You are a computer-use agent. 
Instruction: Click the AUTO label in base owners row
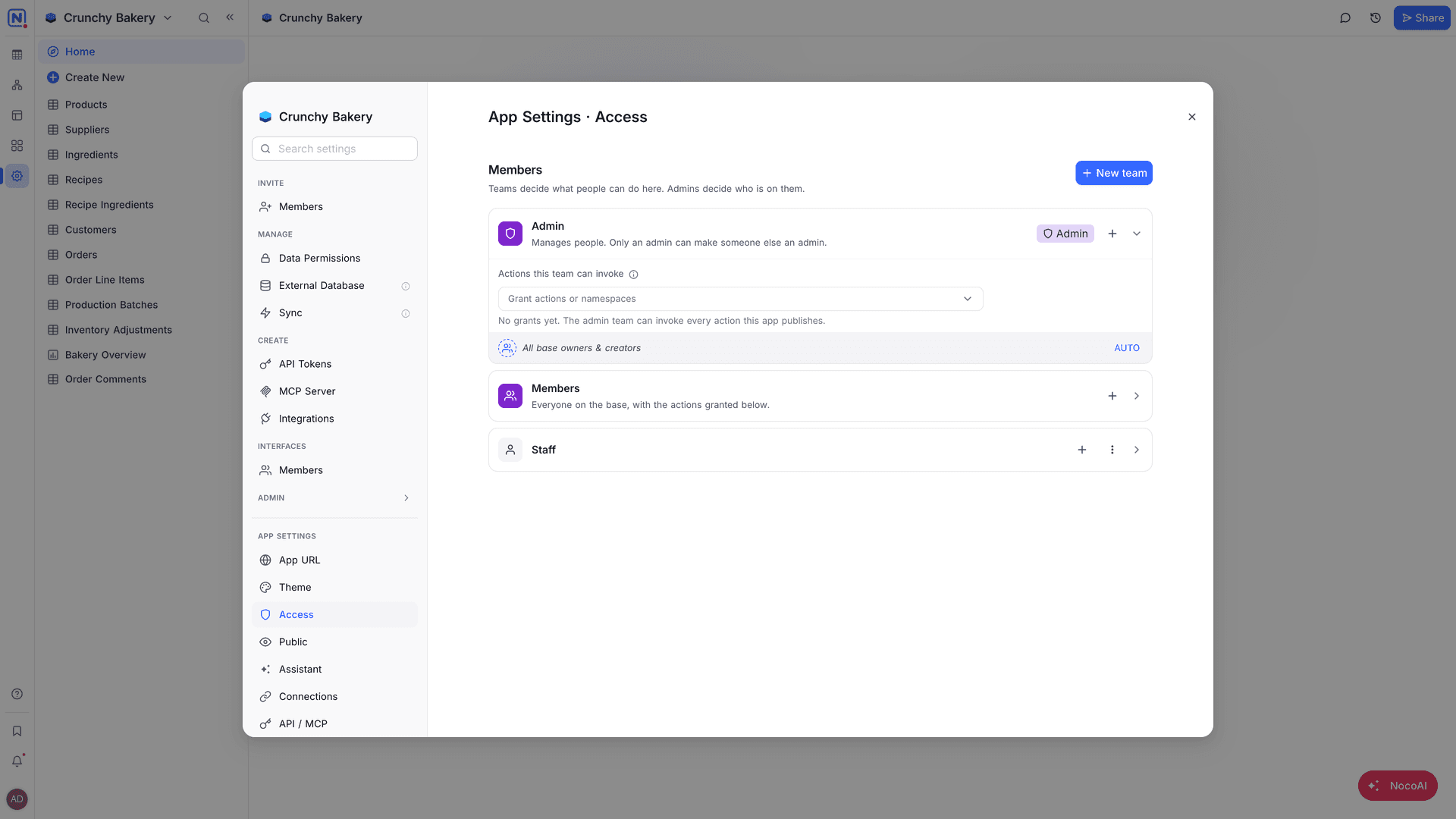[x=1126, y=348]
